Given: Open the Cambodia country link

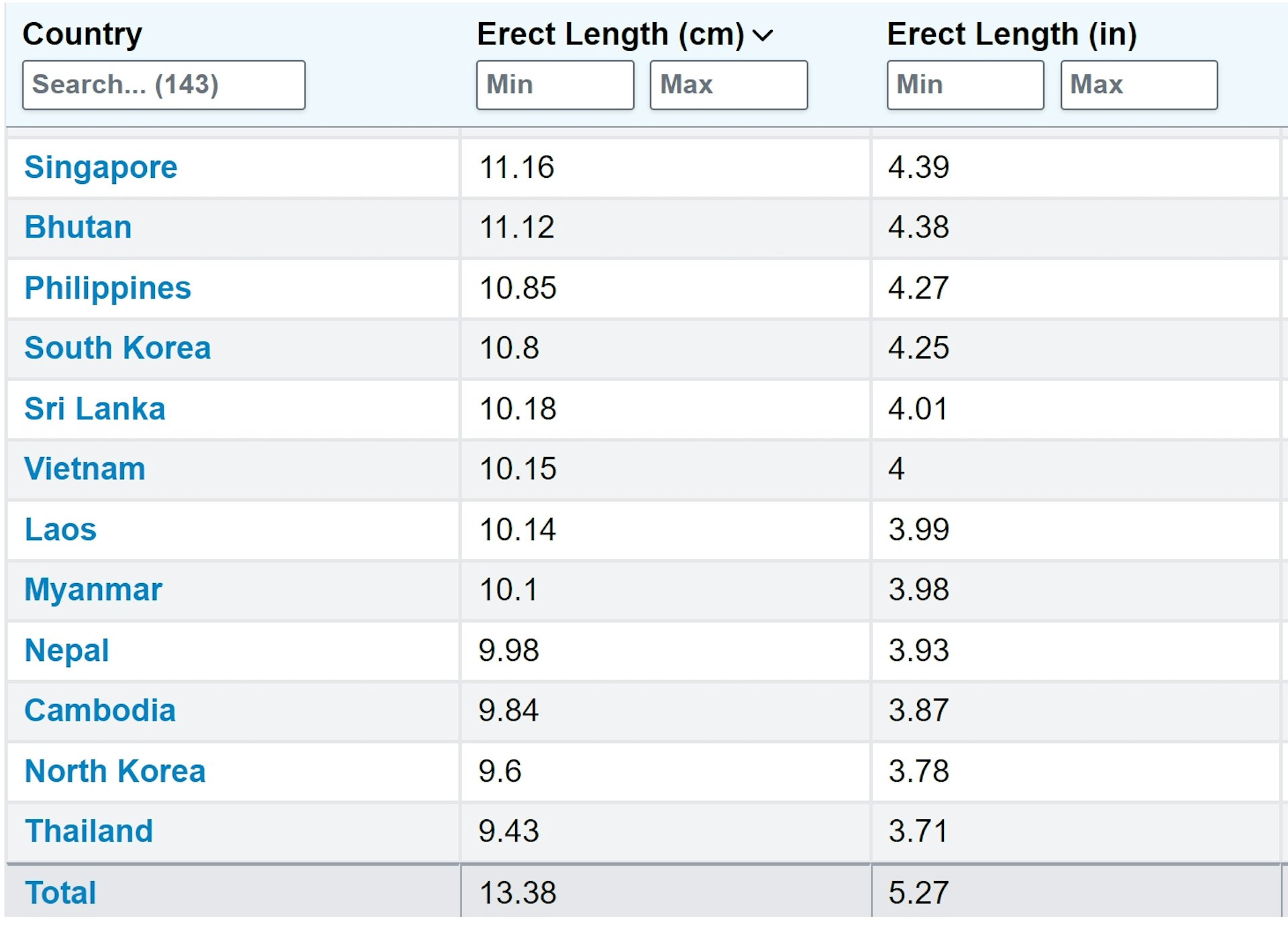Looking at the screenshot, I should point(100,711).
